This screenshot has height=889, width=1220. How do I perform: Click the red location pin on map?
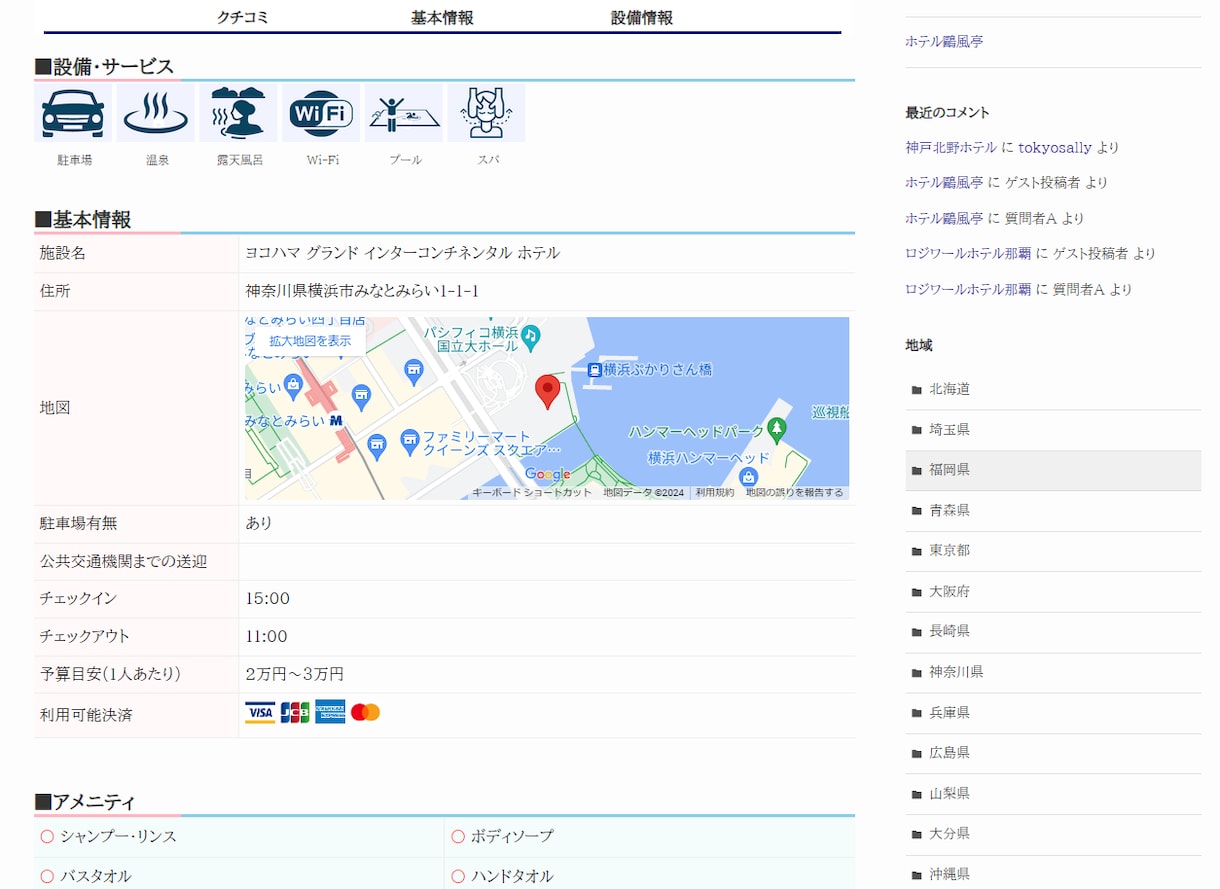547,392
